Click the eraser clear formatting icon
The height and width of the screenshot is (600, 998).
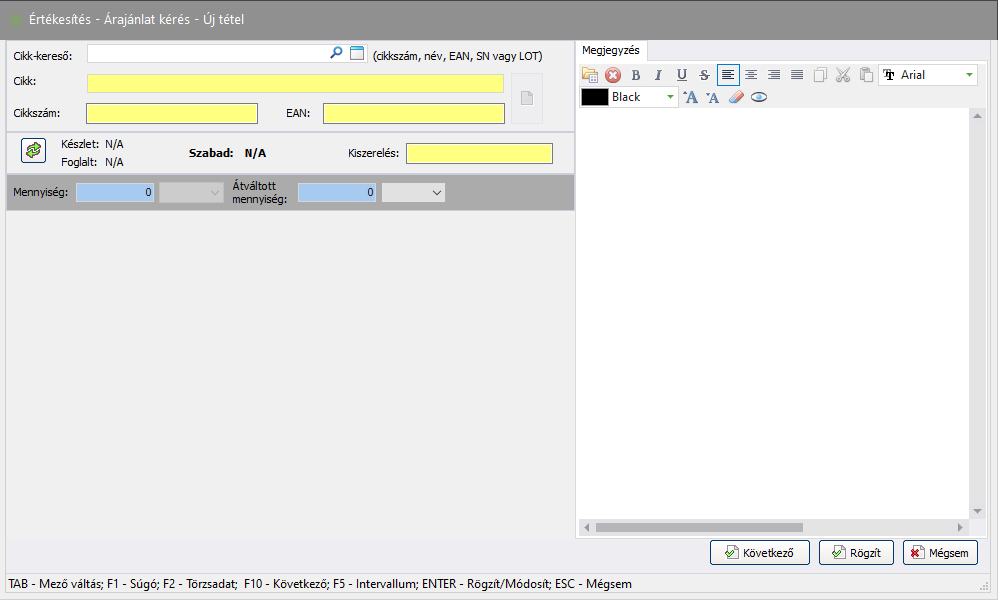tap(736, 97)
